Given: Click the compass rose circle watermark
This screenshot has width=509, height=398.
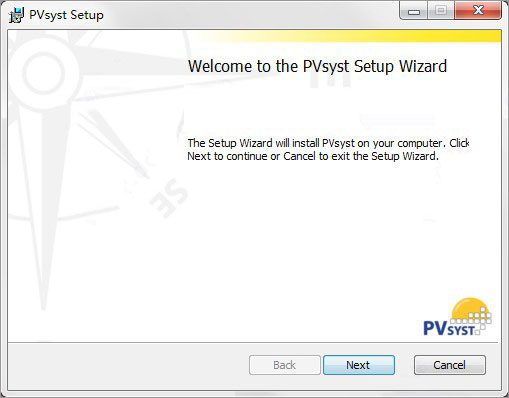Looking at the screenshot, I should [43, 71].
